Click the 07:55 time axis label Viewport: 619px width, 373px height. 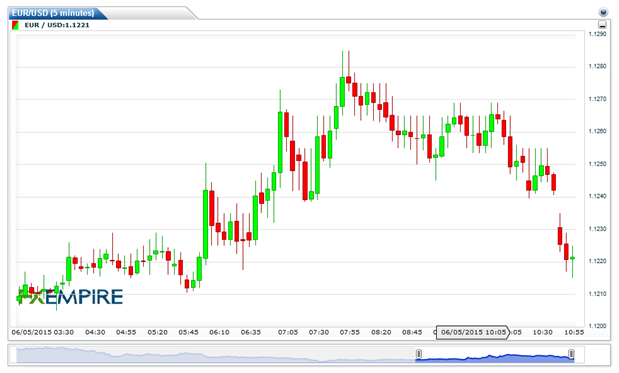point(350,332)
